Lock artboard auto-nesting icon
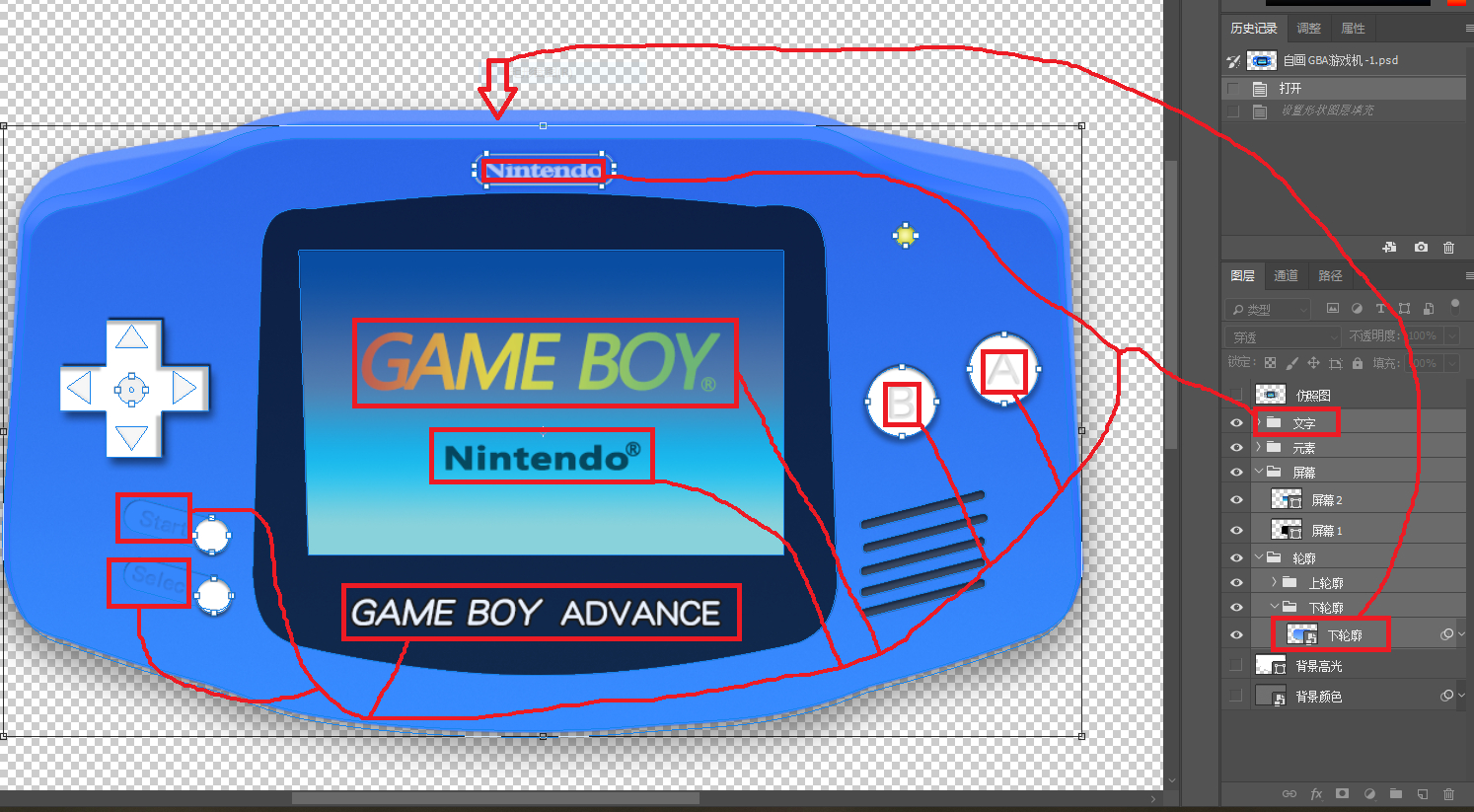The height and width of the screenshot is (812, 1474). [x=1336, y=363]
